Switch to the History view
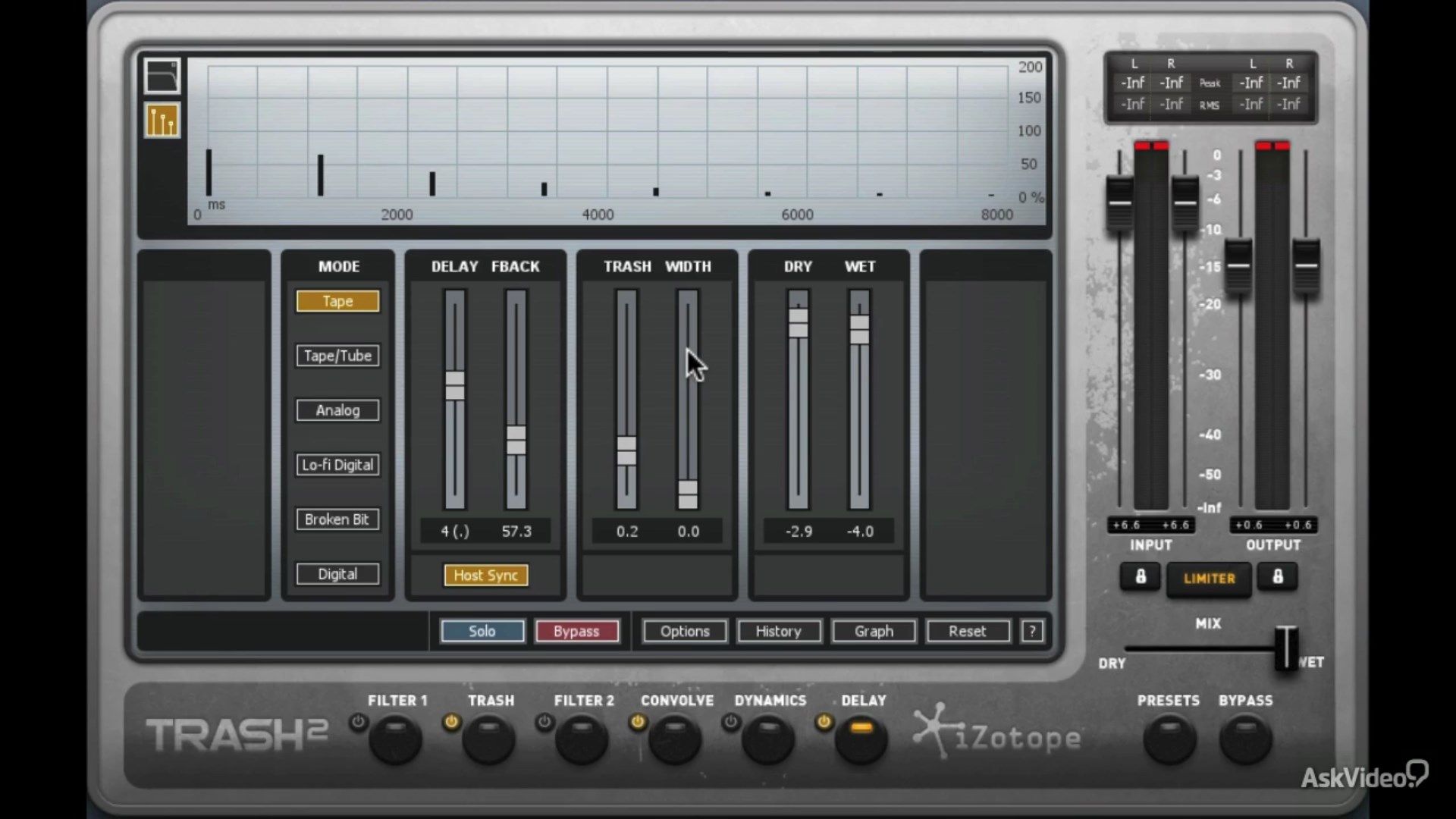The width and height of the screenshot is (1456, 819). 780,630
